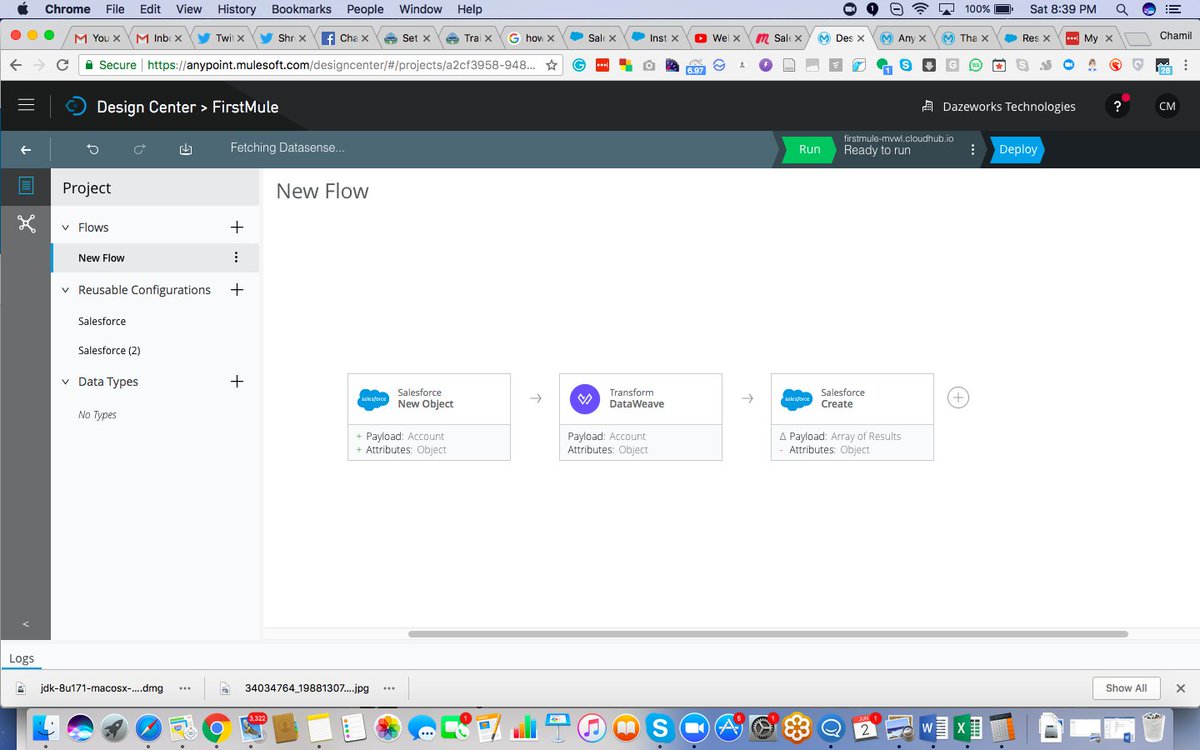
Task: Click the redo icon in the flow toolbar
Action: 138,148
